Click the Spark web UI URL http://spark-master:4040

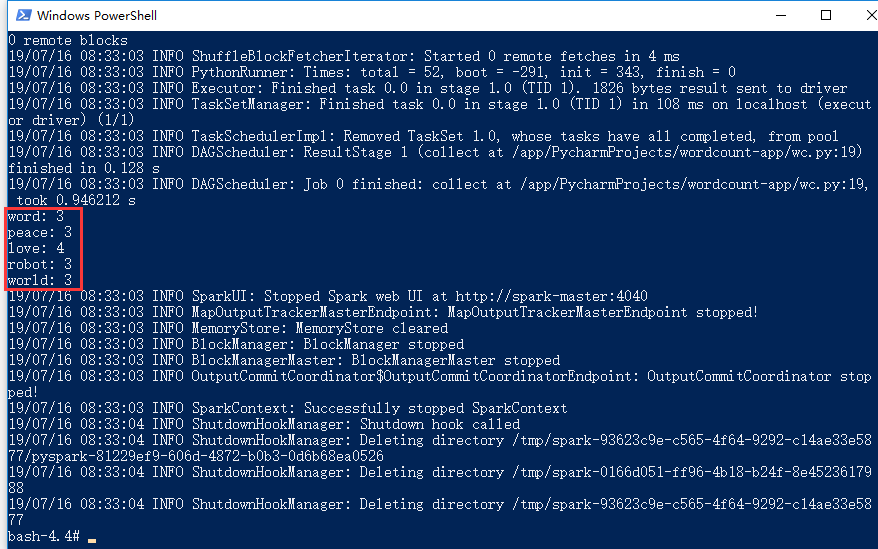tap(550, 296)
